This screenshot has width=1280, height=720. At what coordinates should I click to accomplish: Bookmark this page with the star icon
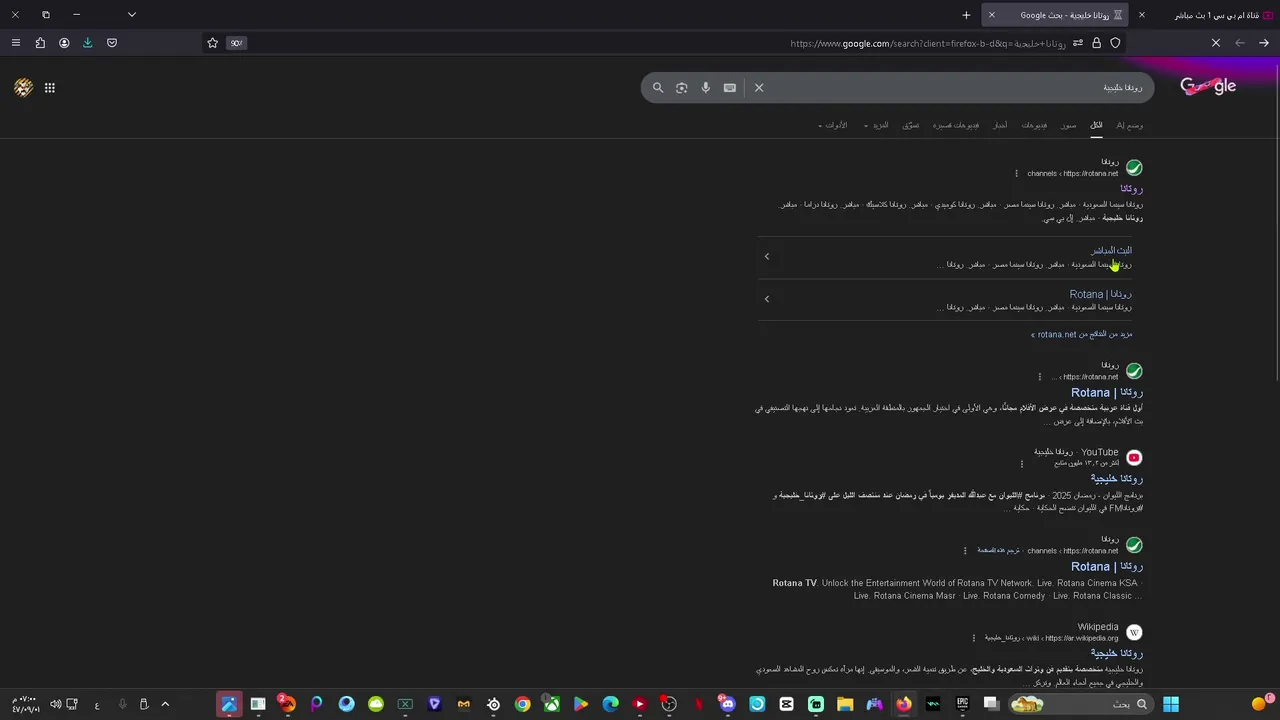[x=212, y=43]
